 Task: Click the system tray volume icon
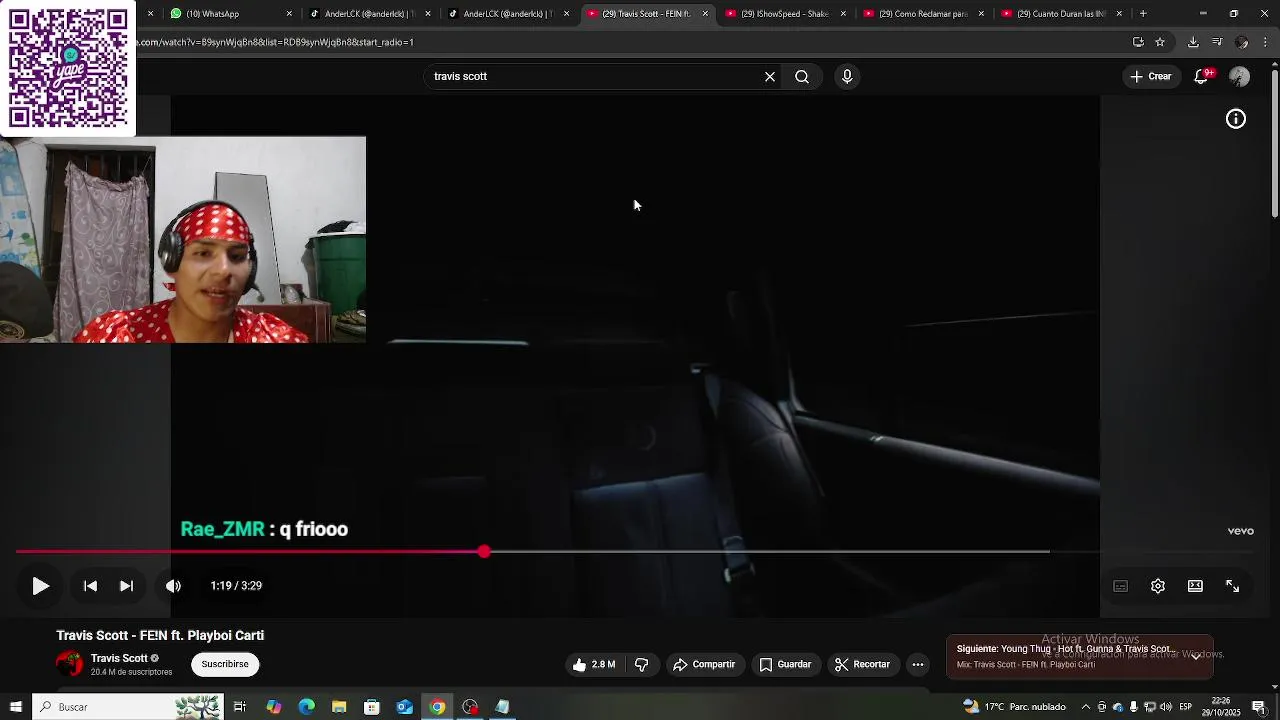(1165, 707)
